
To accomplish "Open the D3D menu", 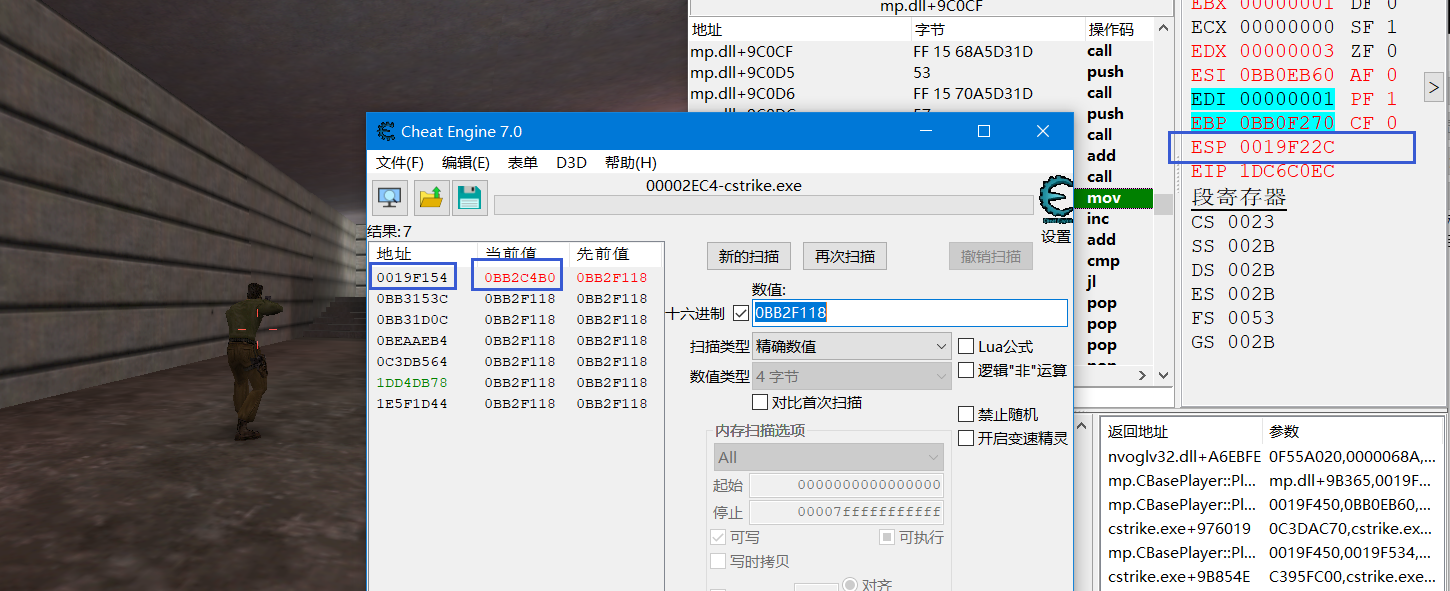I will [x=572, y=162].
